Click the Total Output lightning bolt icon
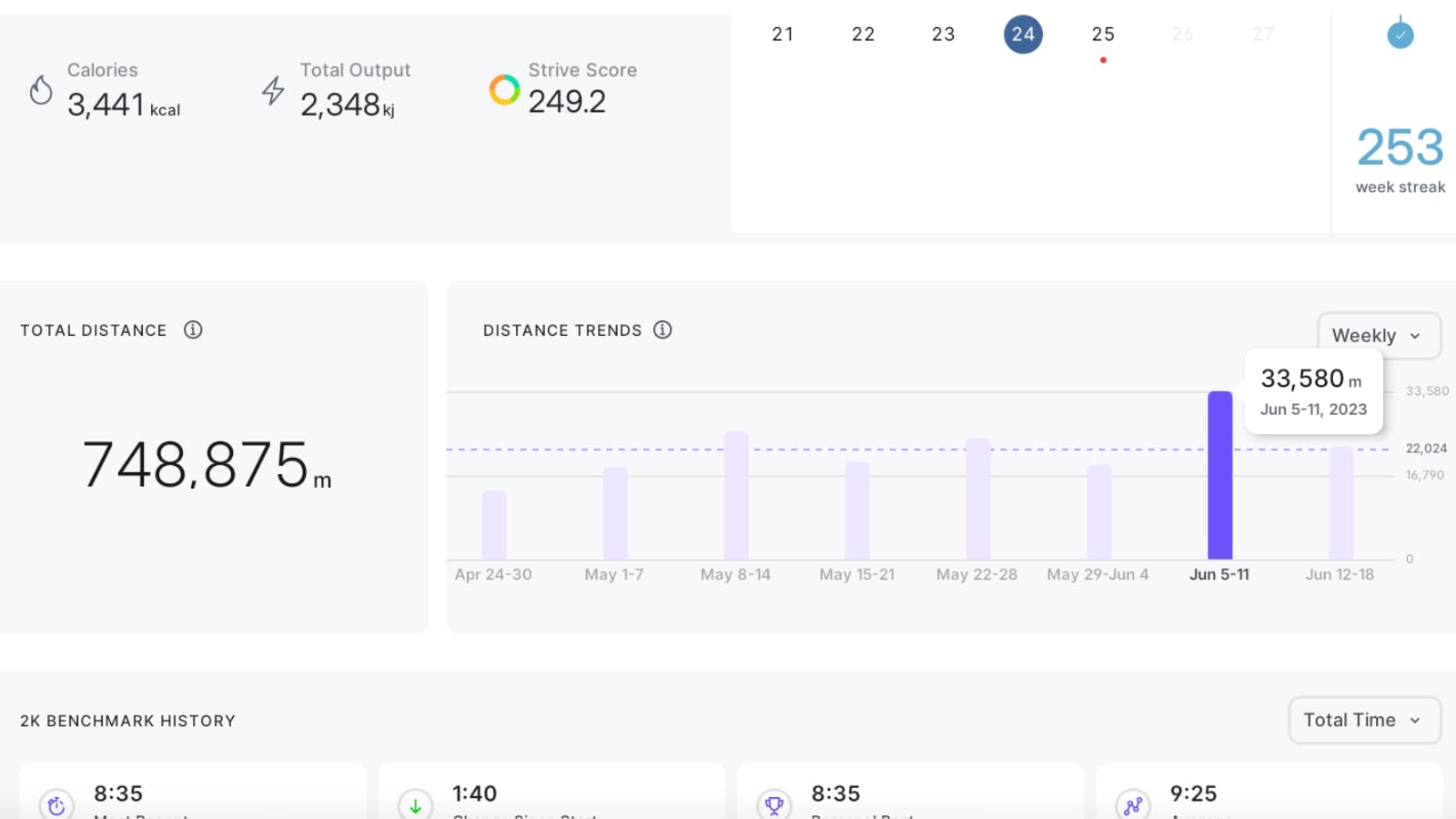 point(273,90)
